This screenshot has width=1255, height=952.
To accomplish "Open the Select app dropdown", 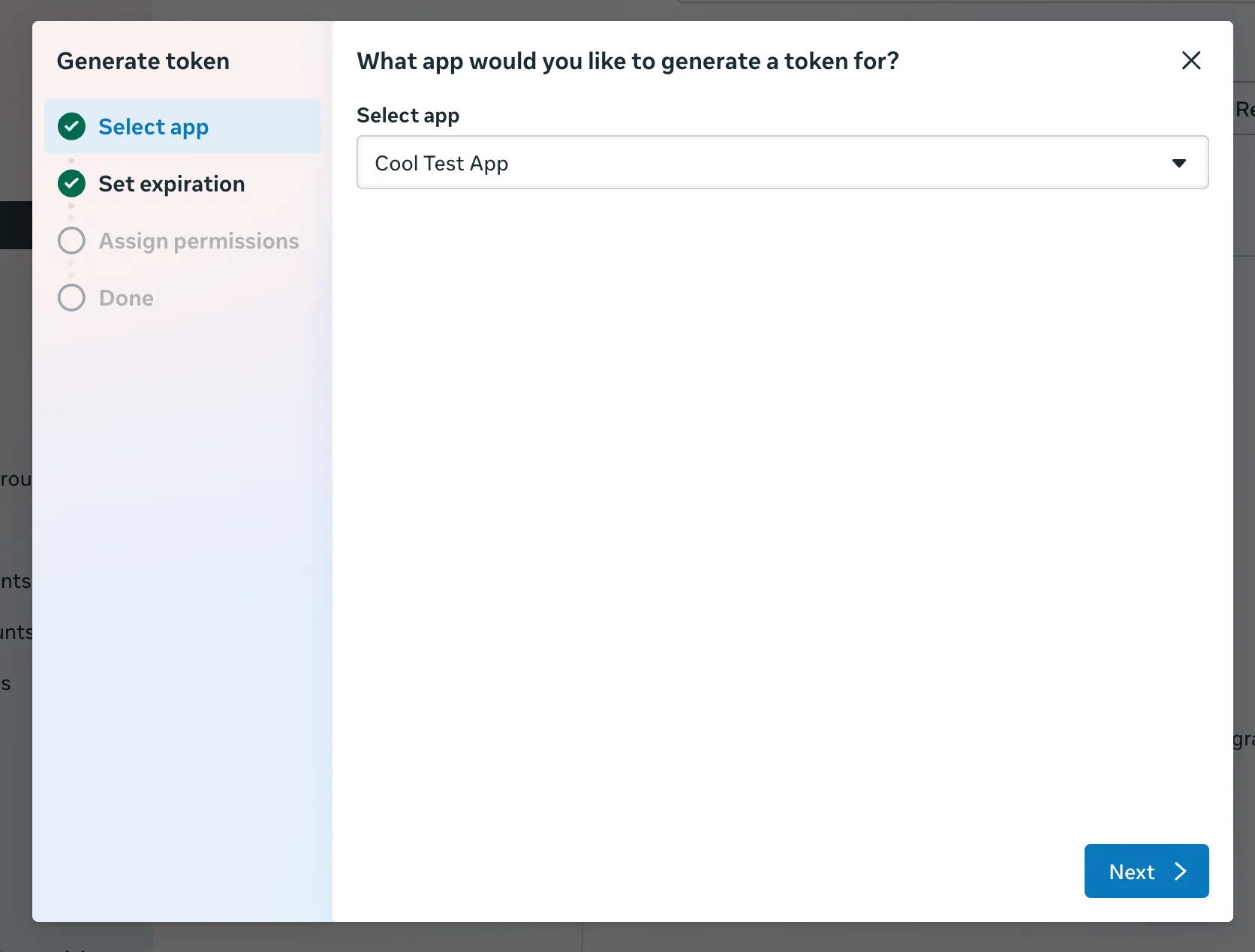I will [x=782, y=162].
